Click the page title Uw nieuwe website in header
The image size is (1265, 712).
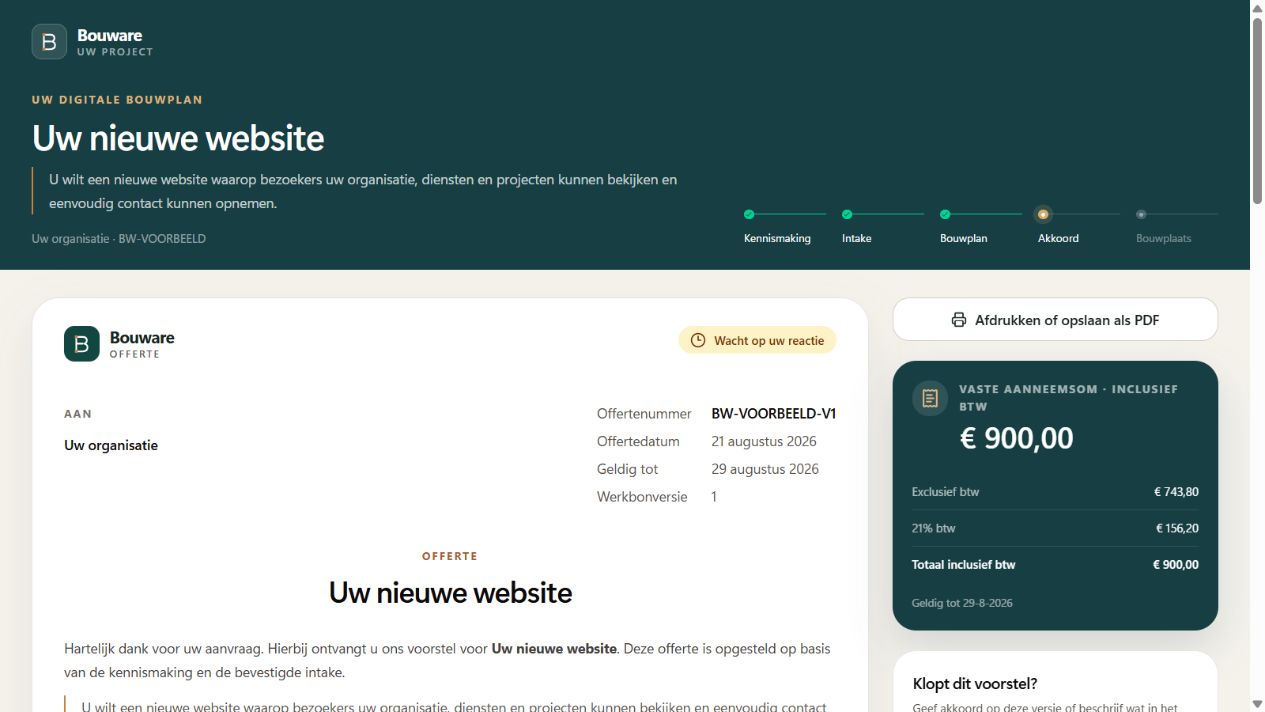click(178, 138)
